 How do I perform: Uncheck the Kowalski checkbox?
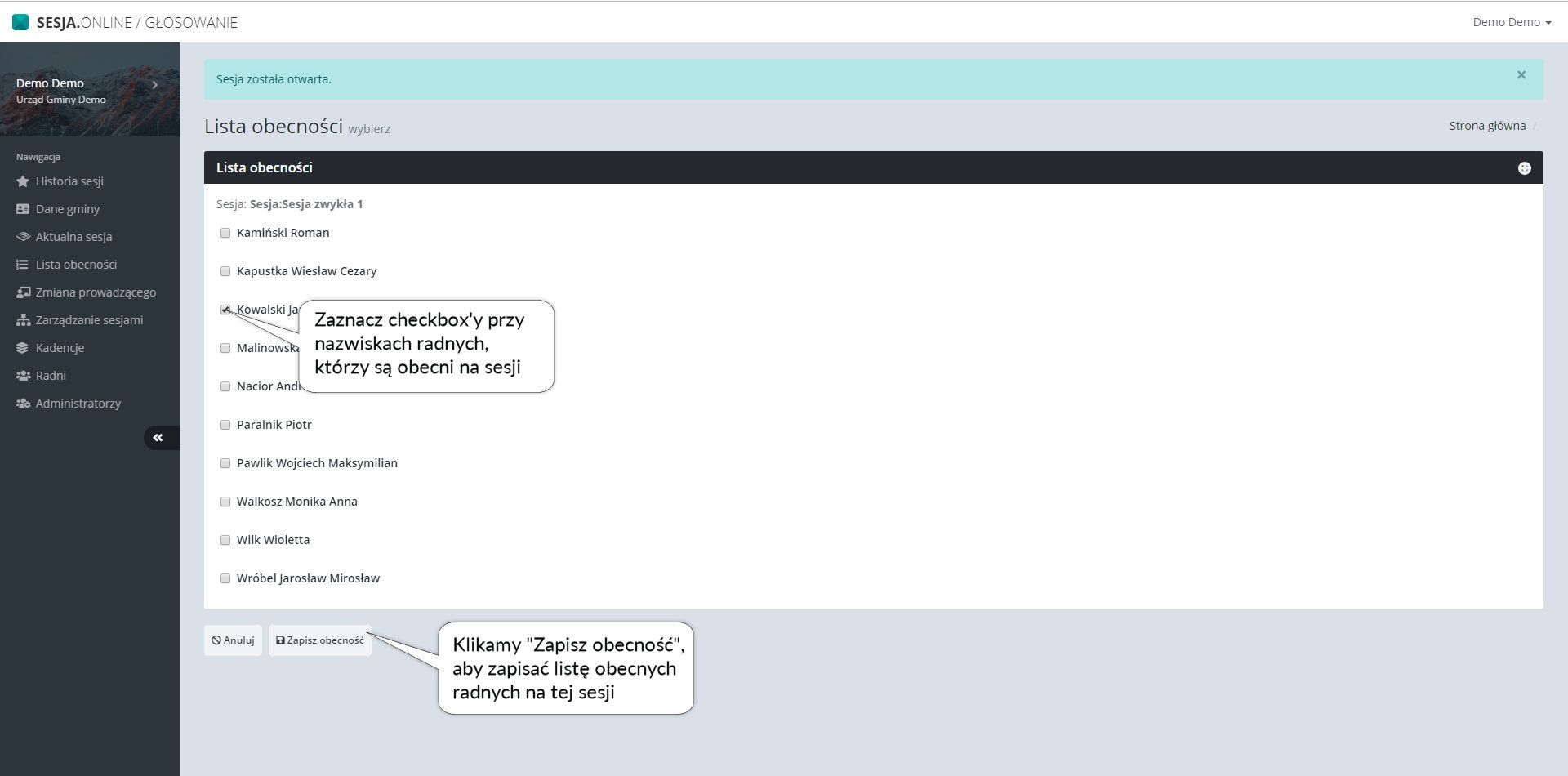[x=225, y=310]
